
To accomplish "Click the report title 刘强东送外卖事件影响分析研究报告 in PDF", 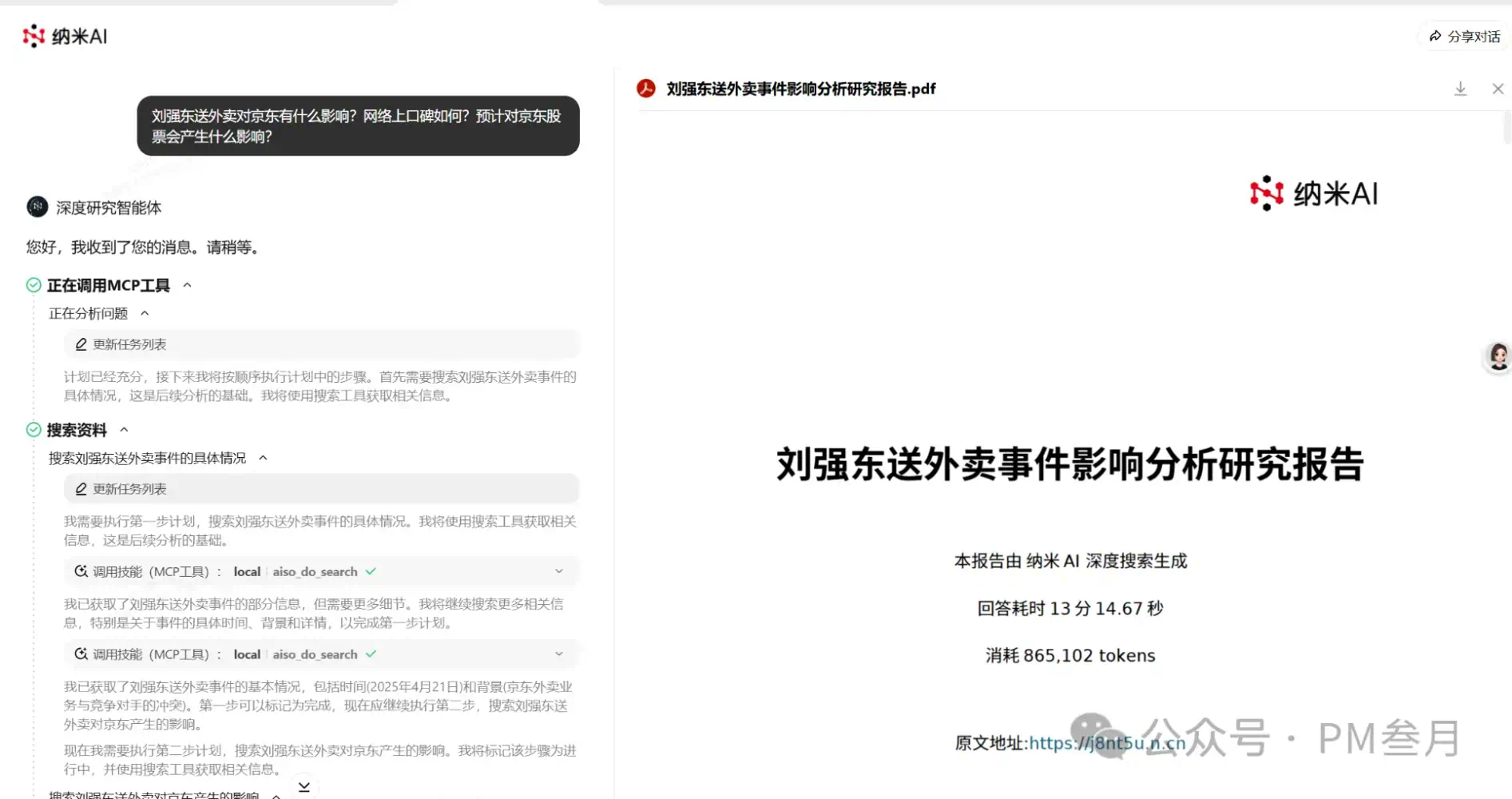I will coord(1070,464).
